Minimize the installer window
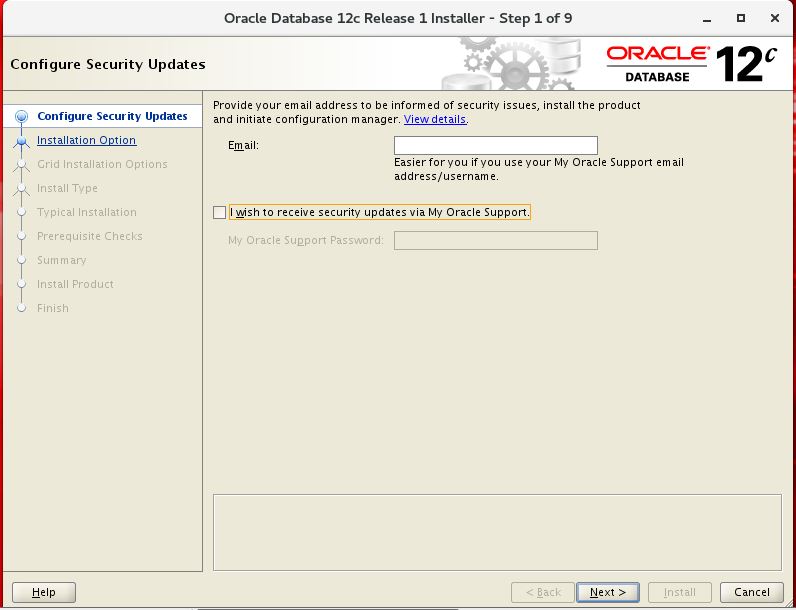 click(707, 19)
